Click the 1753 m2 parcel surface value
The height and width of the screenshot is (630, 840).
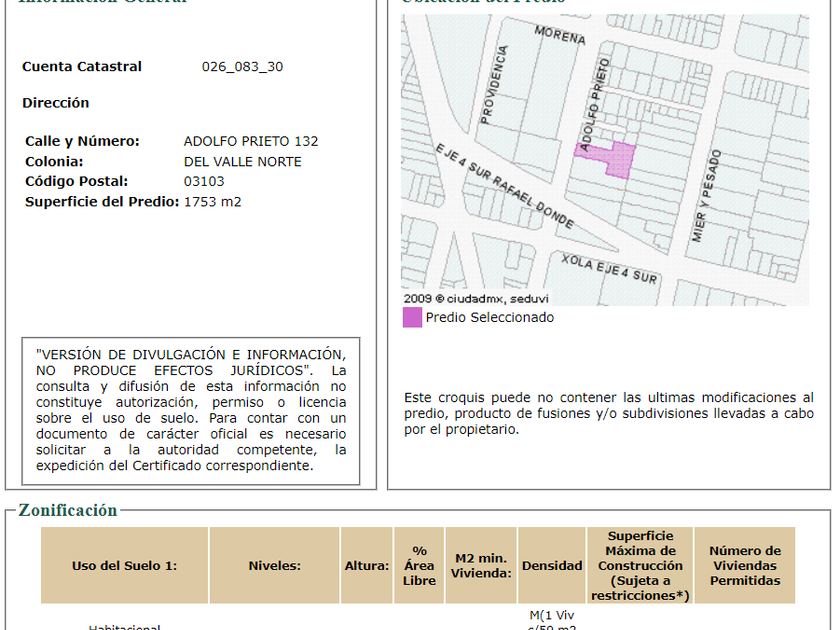point(212,201)
